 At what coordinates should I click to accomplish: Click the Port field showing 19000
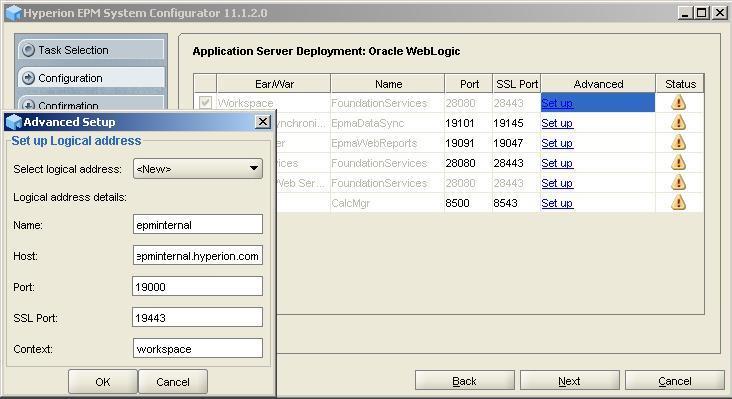[198, 287]
